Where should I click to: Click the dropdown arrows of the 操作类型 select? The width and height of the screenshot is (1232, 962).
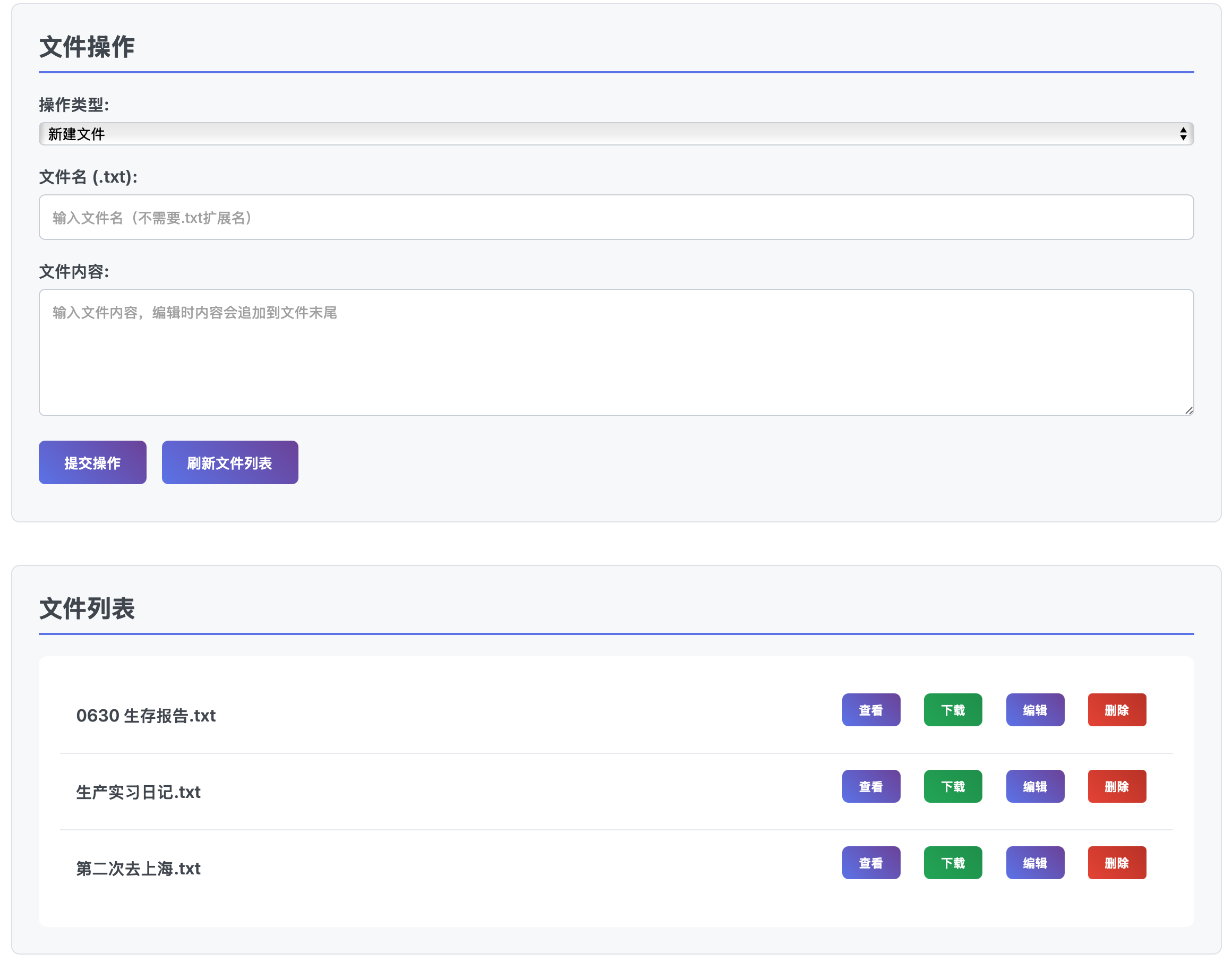(1183, 134)
